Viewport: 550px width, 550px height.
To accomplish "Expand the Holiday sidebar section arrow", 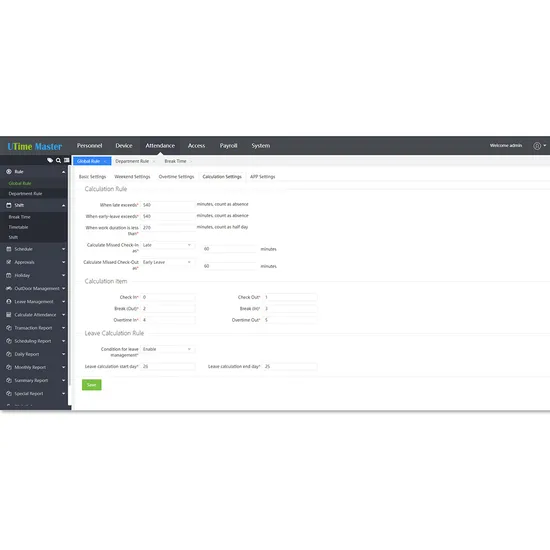I will pos(63,275).
